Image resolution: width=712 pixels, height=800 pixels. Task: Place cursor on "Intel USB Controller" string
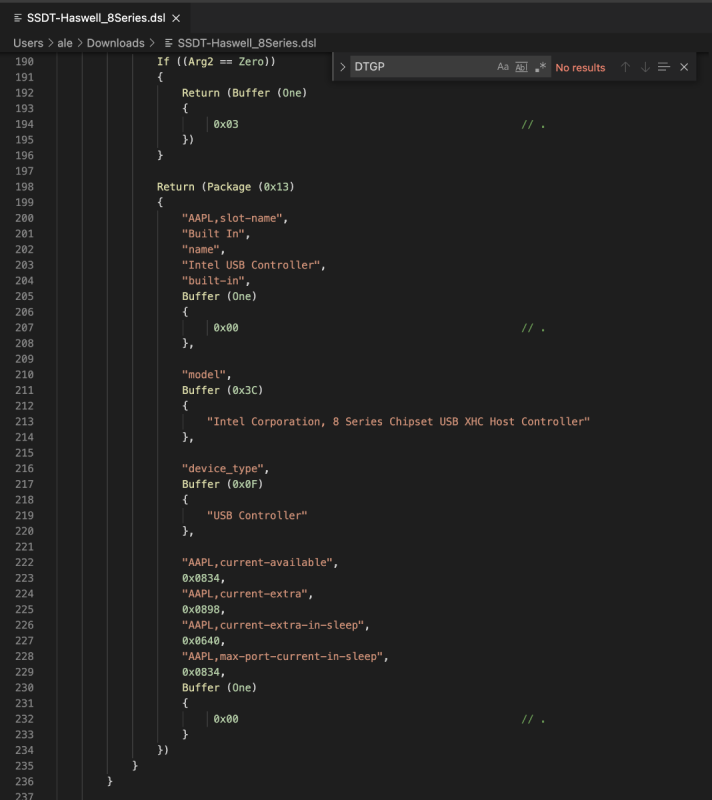click(x=253, y=265)
